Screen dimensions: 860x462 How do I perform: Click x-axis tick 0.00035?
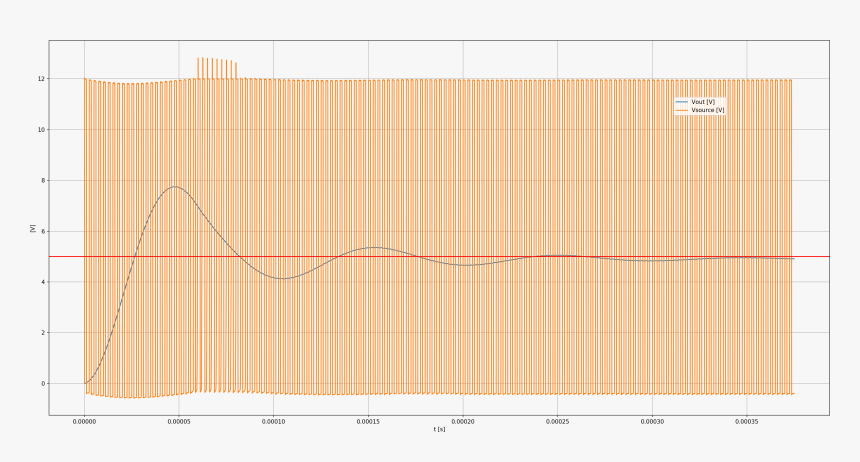746,421
